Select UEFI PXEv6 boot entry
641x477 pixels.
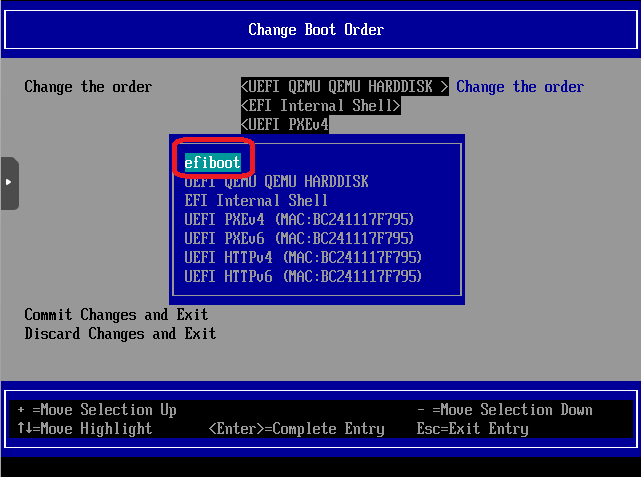[x=299, y=238]
